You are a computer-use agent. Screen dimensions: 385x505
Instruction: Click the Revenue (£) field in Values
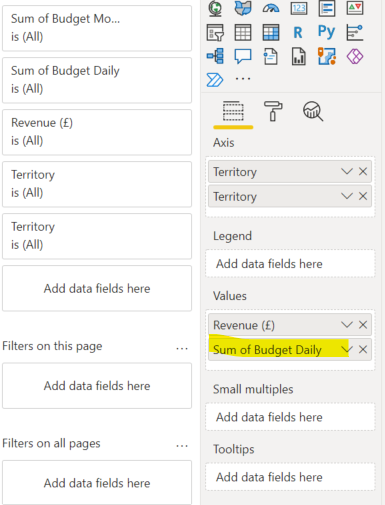290,325
